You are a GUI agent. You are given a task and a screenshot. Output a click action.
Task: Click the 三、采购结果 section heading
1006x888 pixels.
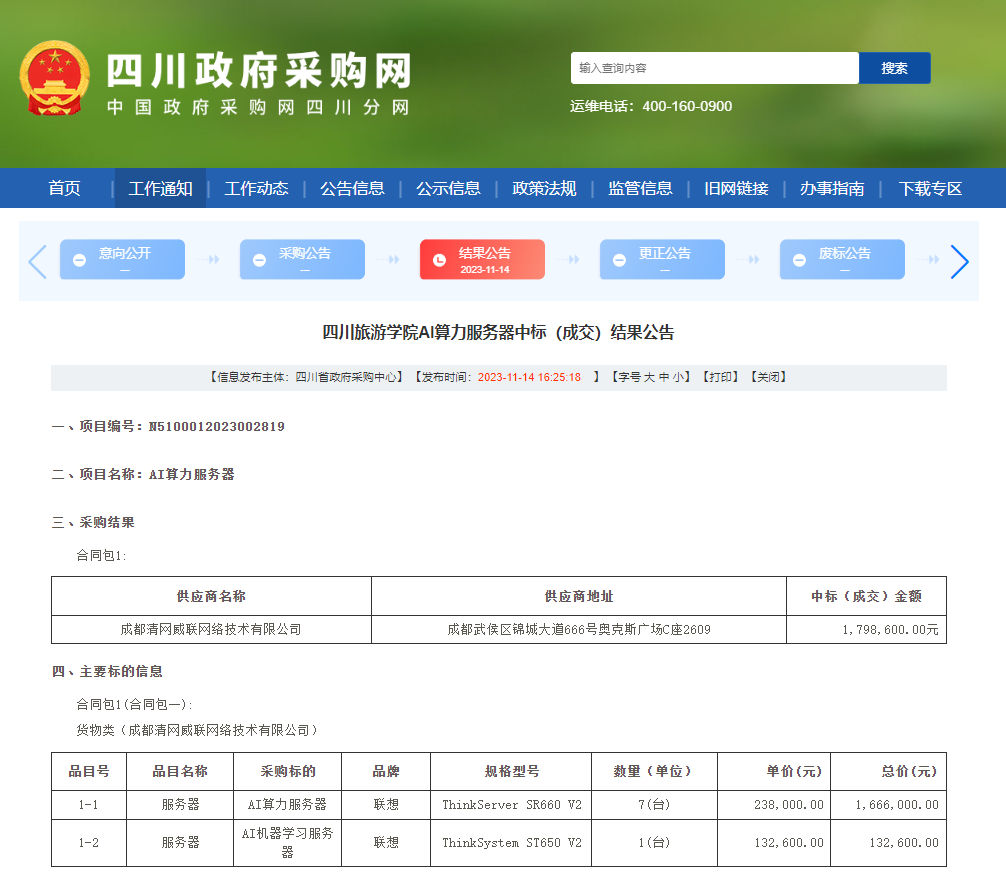[93, 523]
